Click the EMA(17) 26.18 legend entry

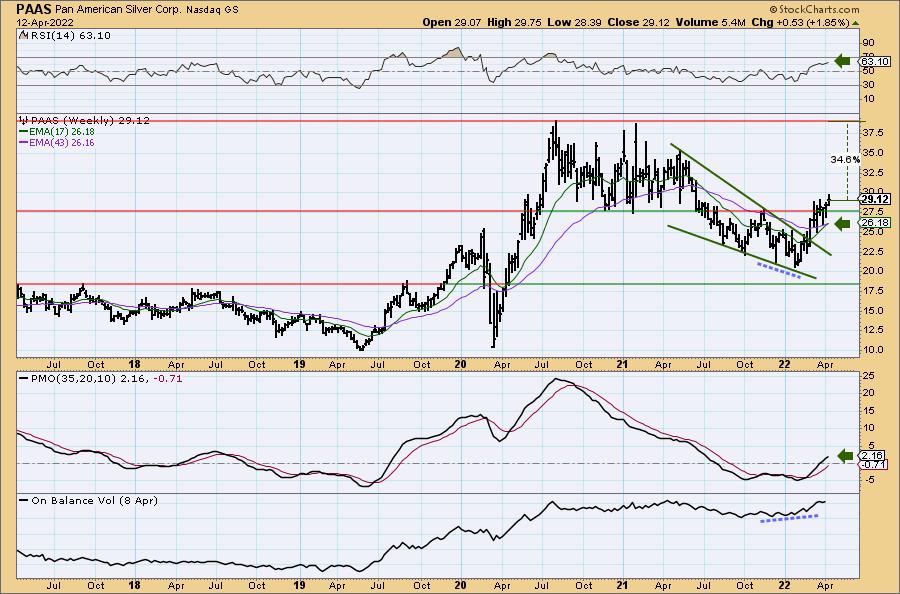pos(57,131)
